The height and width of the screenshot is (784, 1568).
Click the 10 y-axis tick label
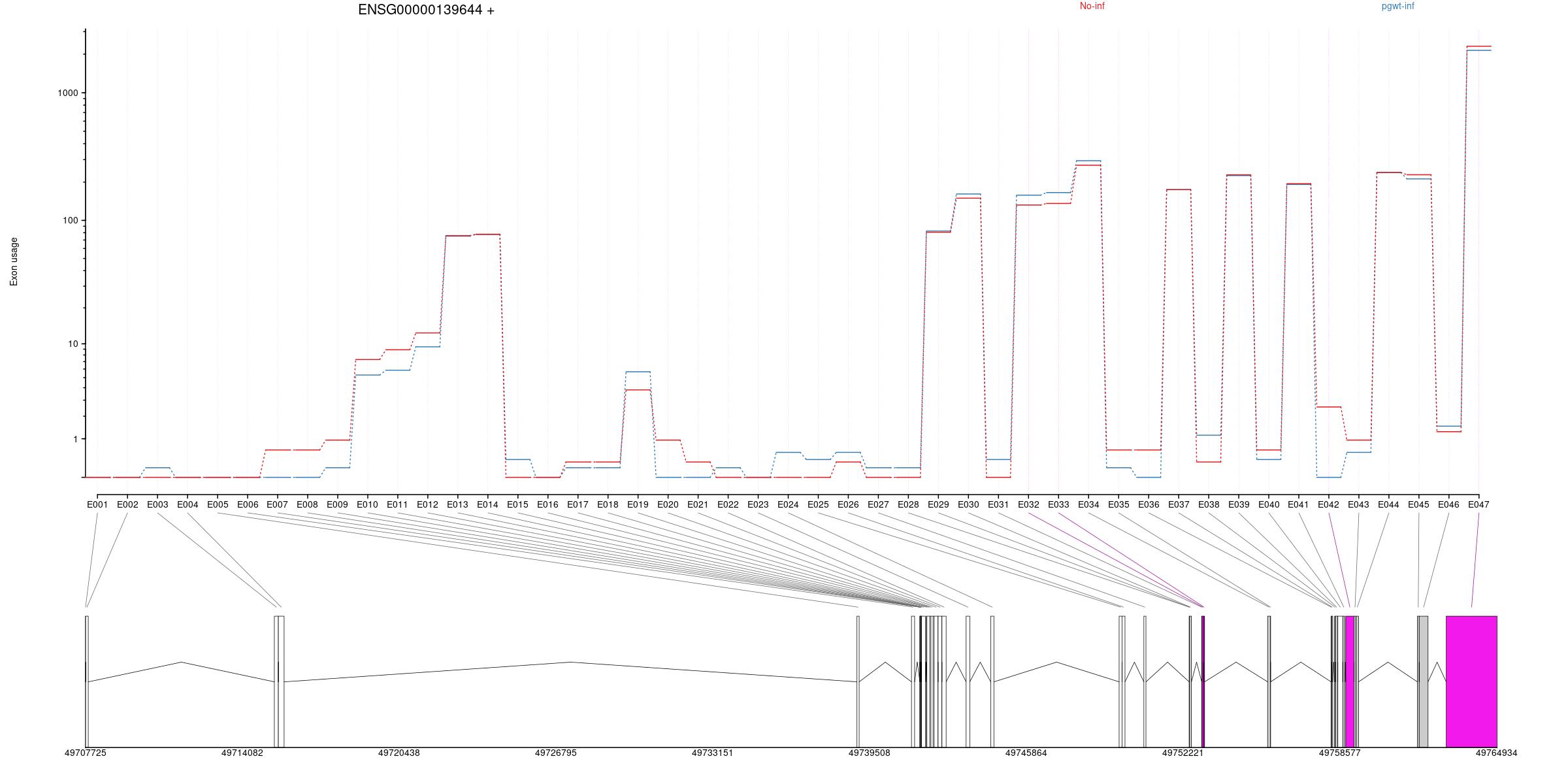pos(73,344)
